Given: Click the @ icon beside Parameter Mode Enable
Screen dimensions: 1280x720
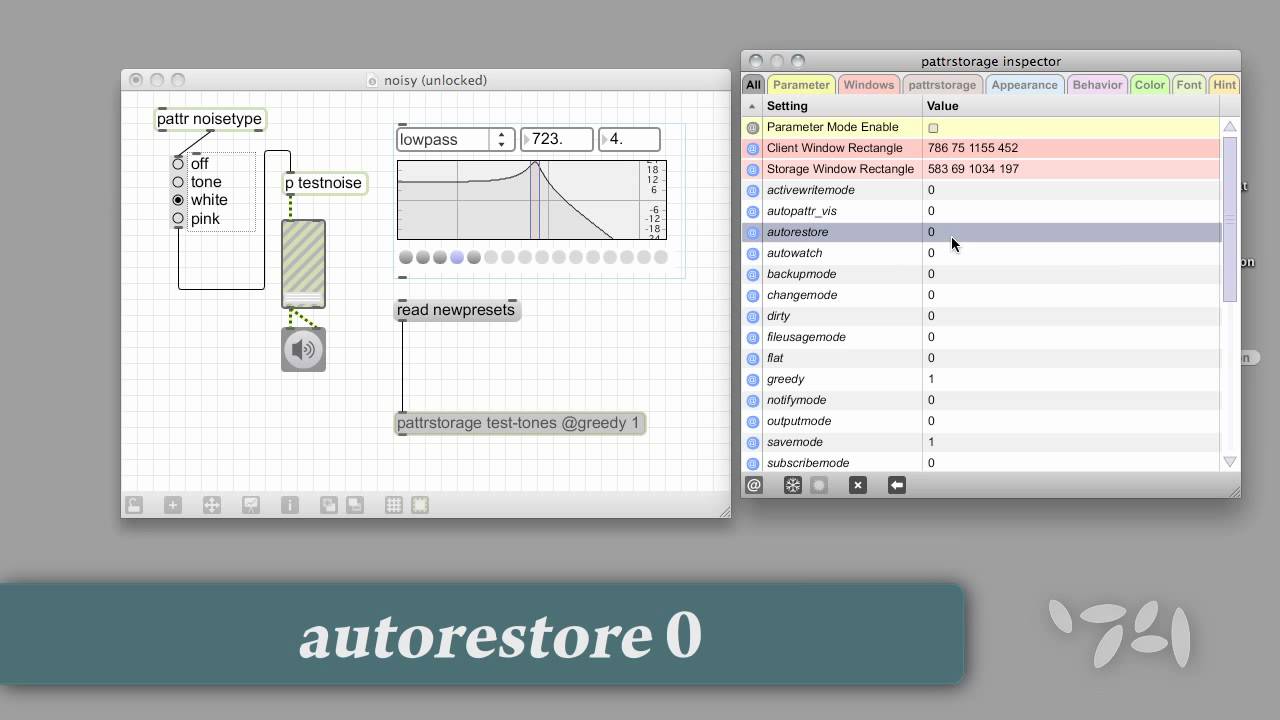Looking at the screenshot, I should point(753,127).
